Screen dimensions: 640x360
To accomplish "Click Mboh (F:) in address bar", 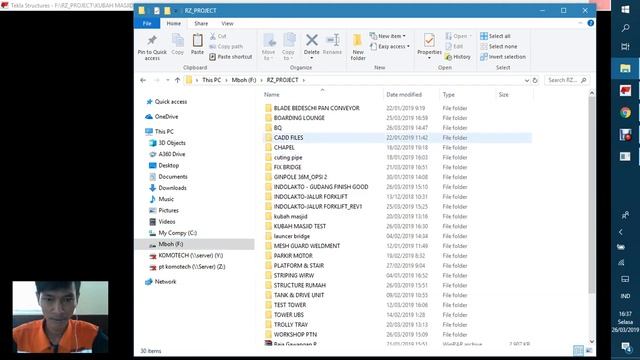I will click(244, 80).
